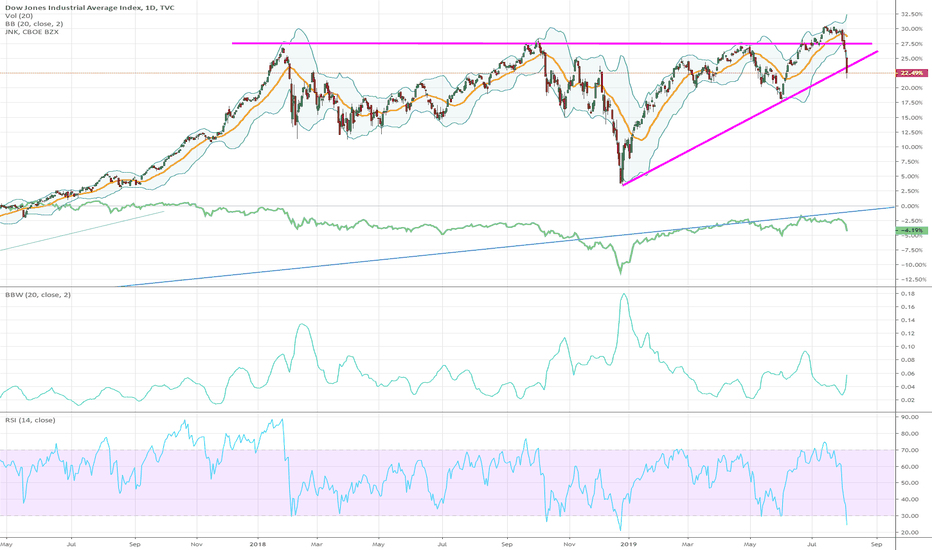
Task: Click the 32.50% price axis label
Action: (912, 14)
